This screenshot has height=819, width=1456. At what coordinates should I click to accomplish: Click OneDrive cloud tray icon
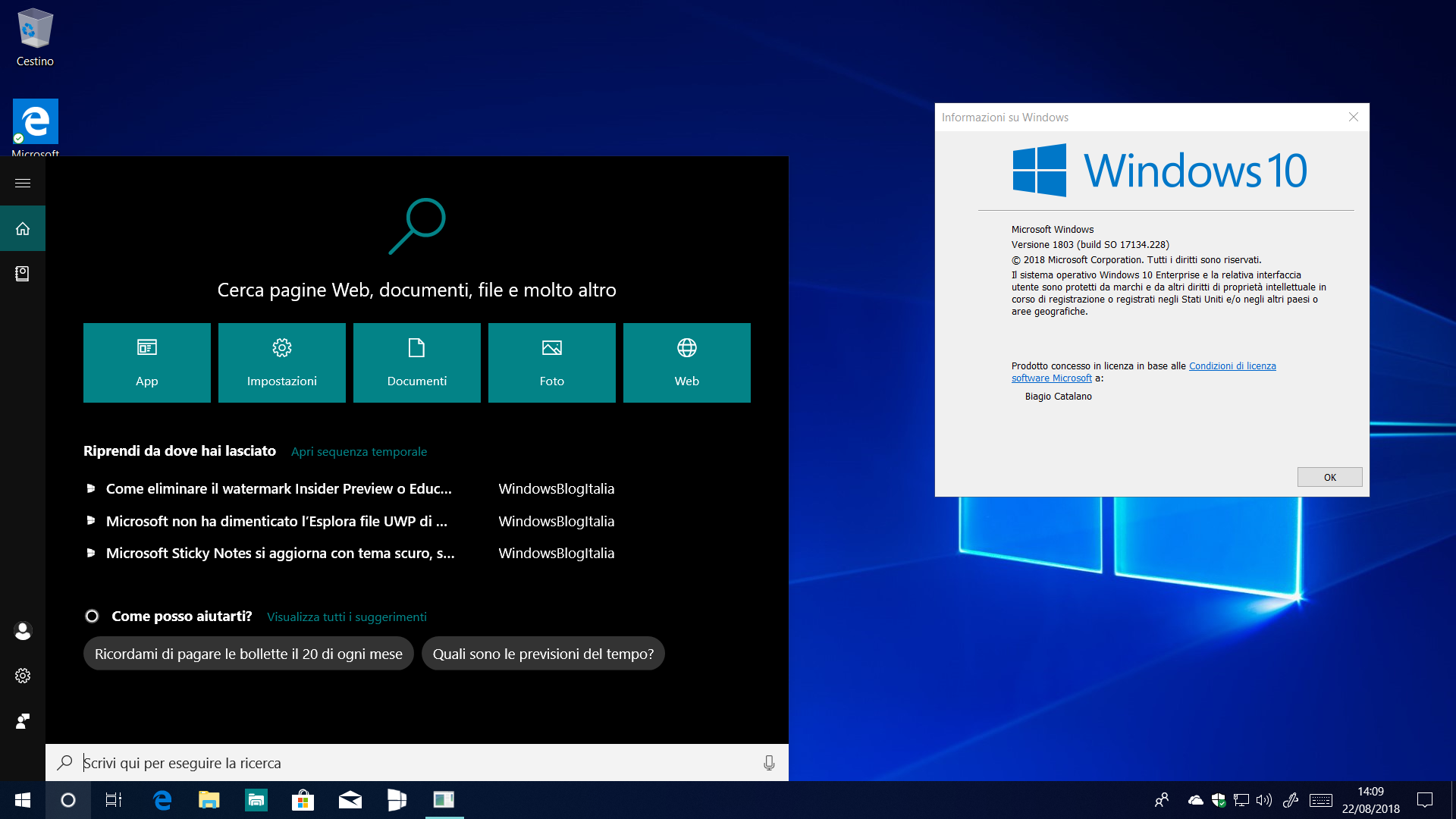1196,800
